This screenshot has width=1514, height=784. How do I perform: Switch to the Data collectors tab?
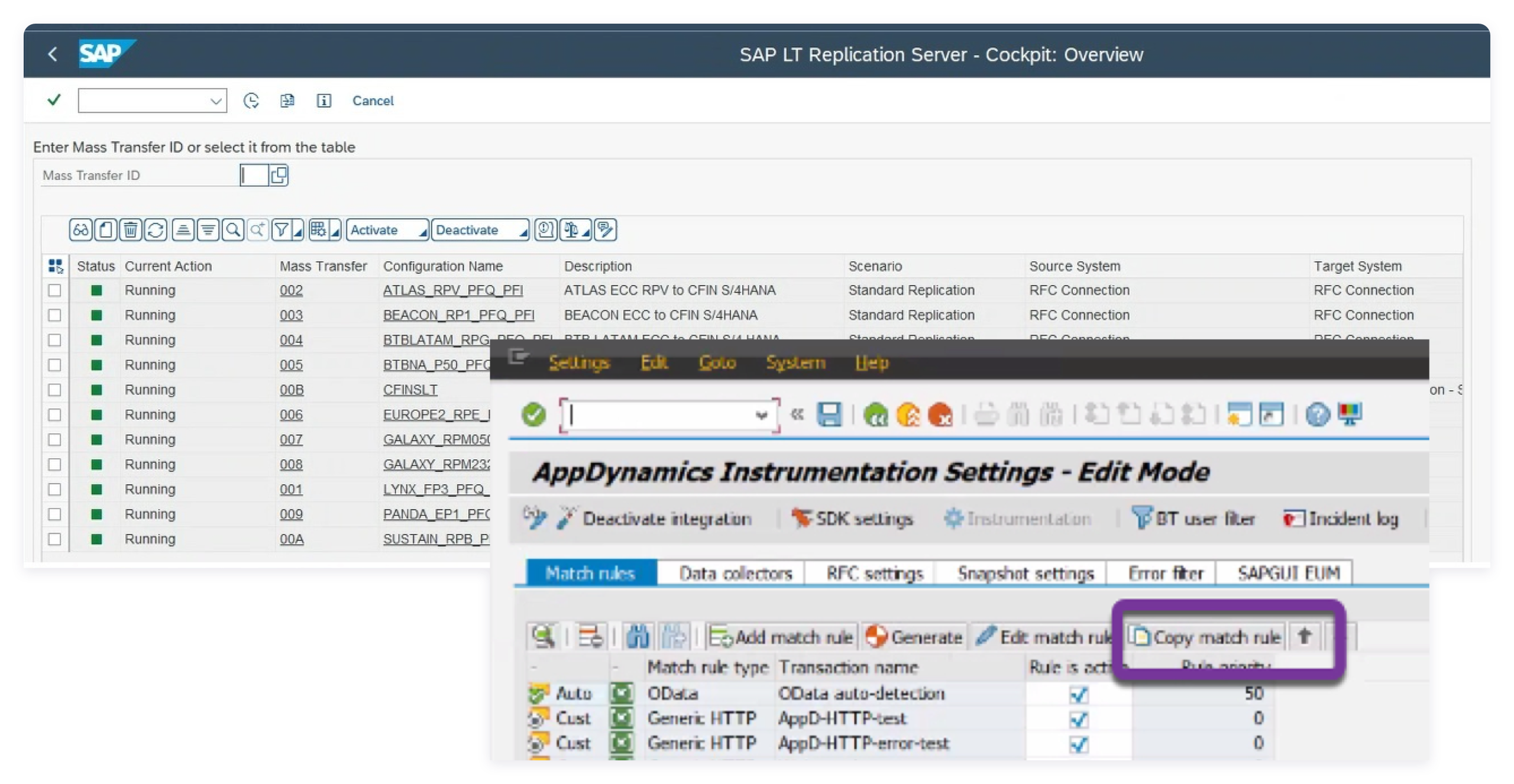point(735,573)
